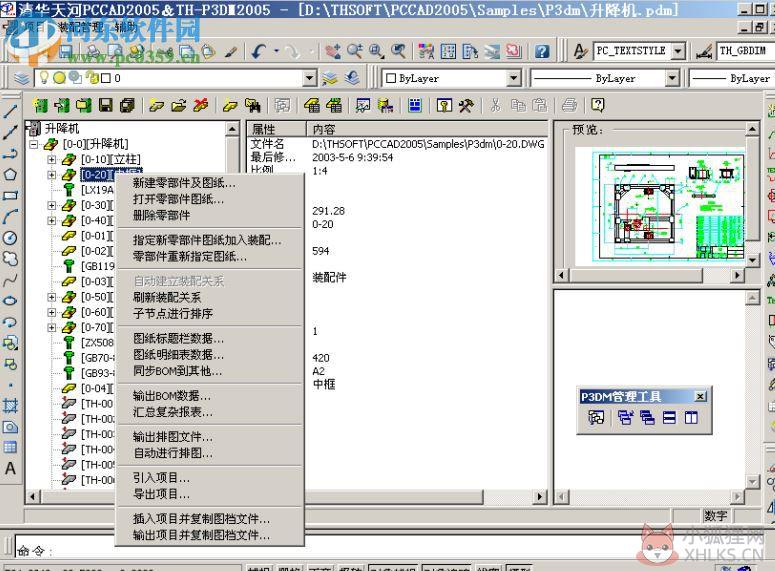Expand the [0-10][立柱] tree node
Screen dimensions: 775x571
51,159
